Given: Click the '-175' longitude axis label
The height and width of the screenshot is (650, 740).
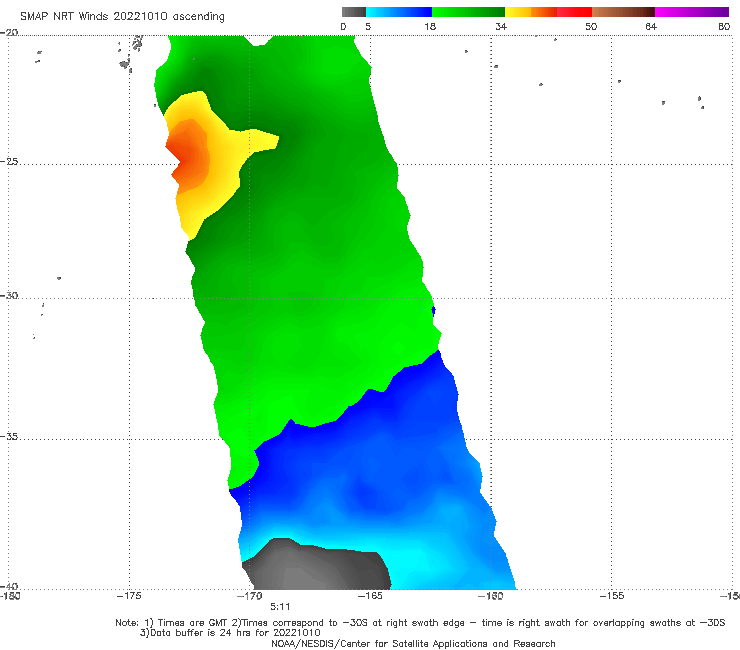Looking at the screenshot, I should 129,596.
